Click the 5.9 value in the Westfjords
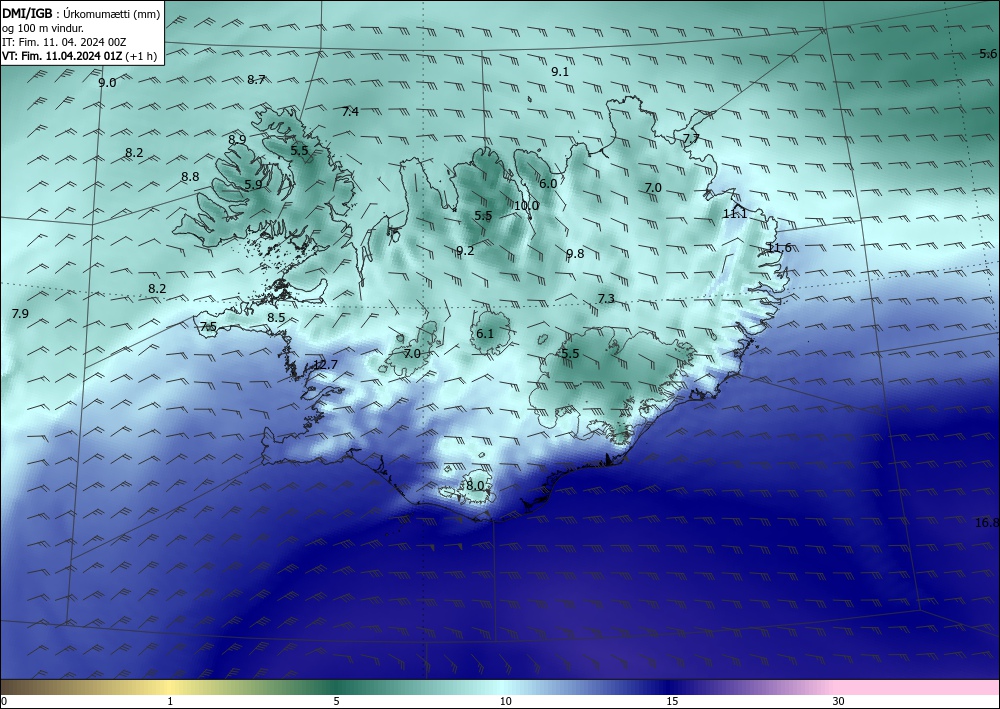 (253, 185)
